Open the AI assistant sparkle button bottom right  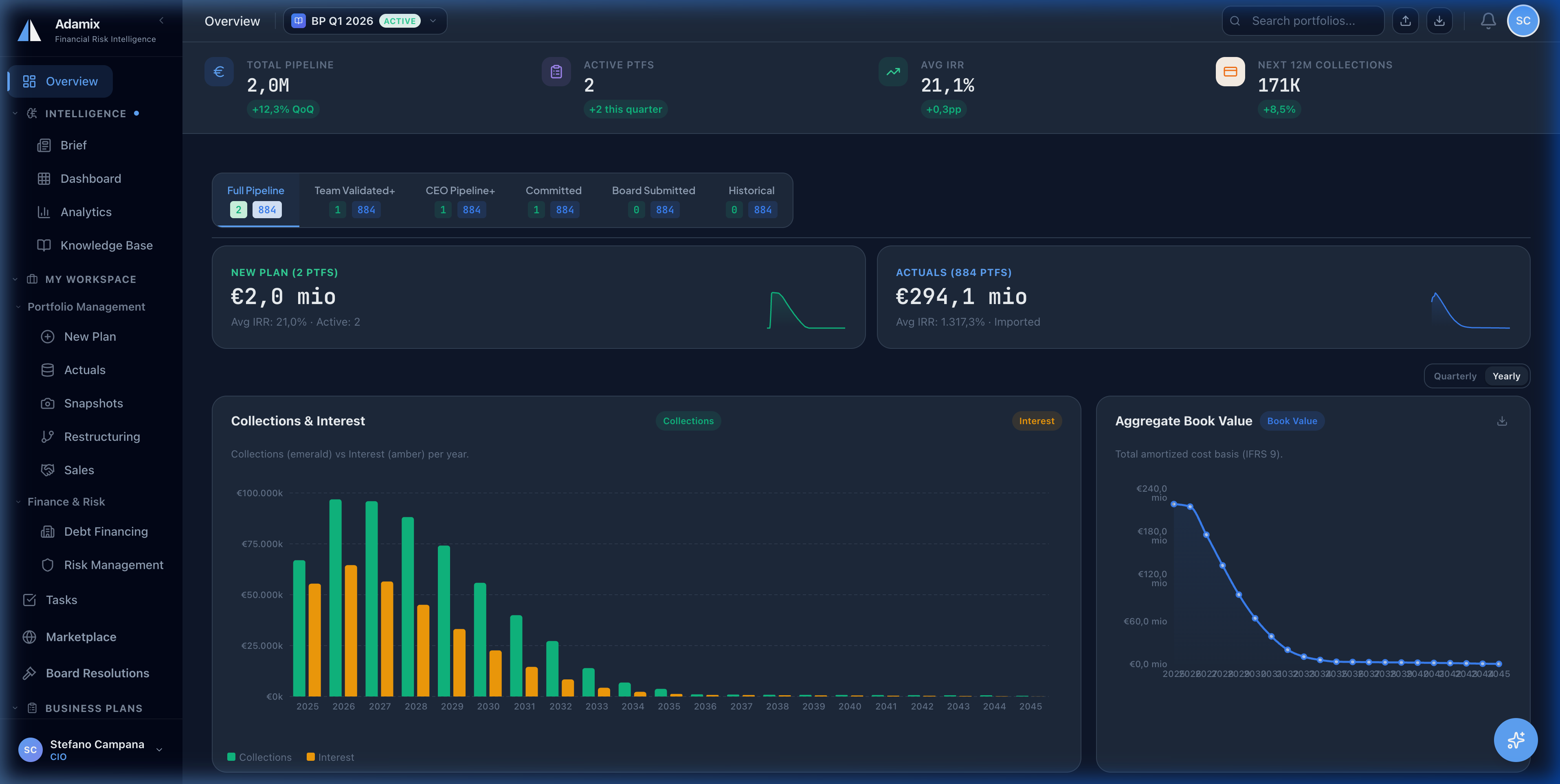[x=1516, y=740]
